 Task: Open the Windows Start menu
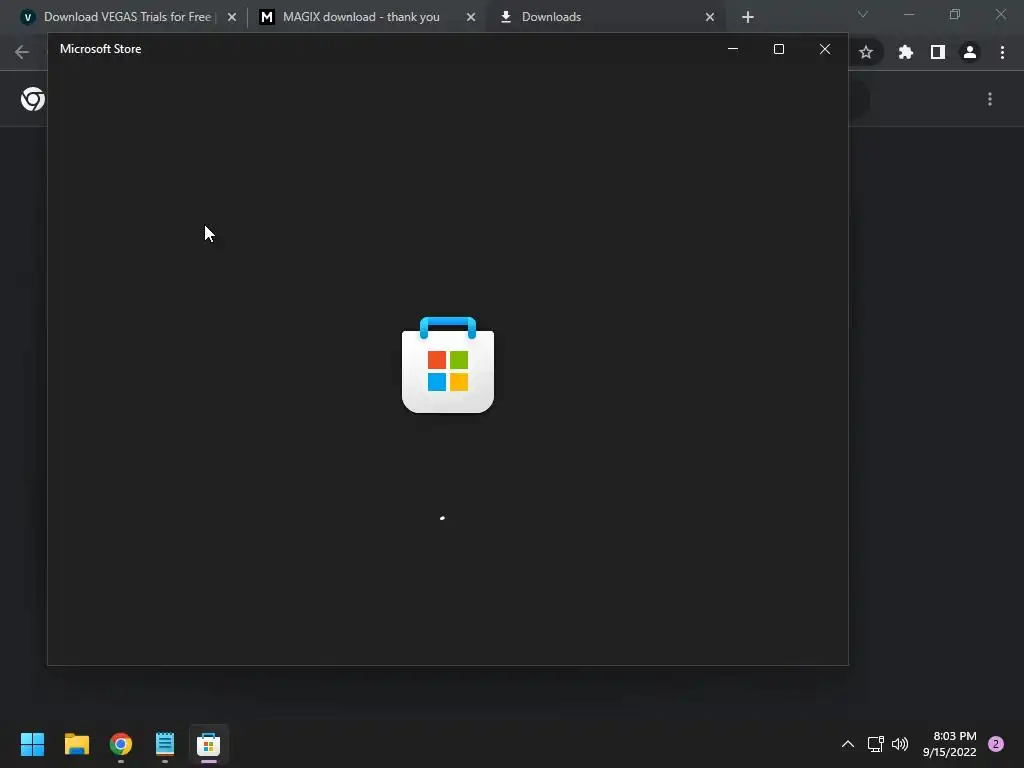[32, 744]
